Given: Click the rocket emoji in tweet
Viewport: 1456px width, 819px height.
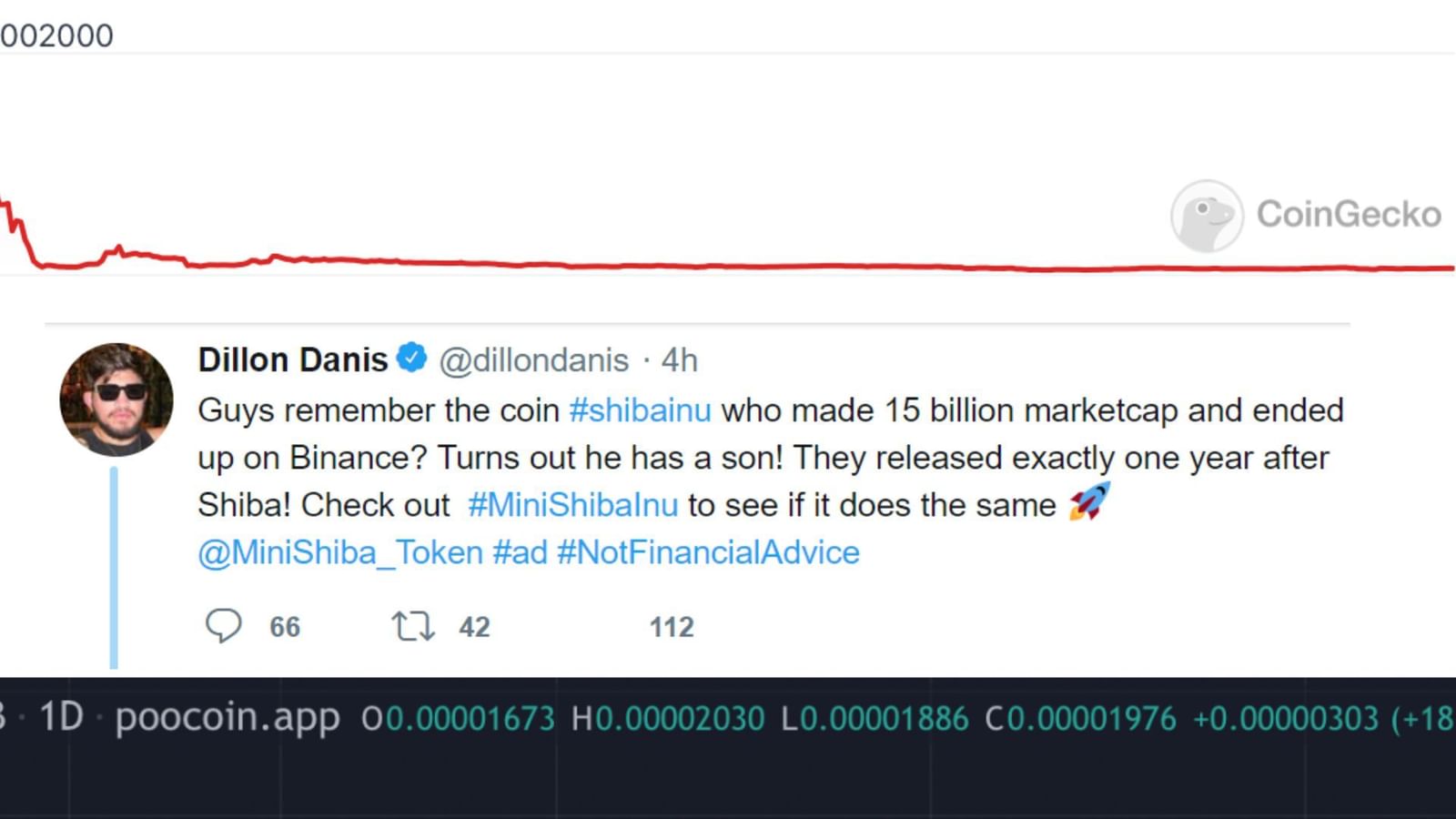Looking at the screenshot, I should pyautogui.click(x=1089, y=501).
